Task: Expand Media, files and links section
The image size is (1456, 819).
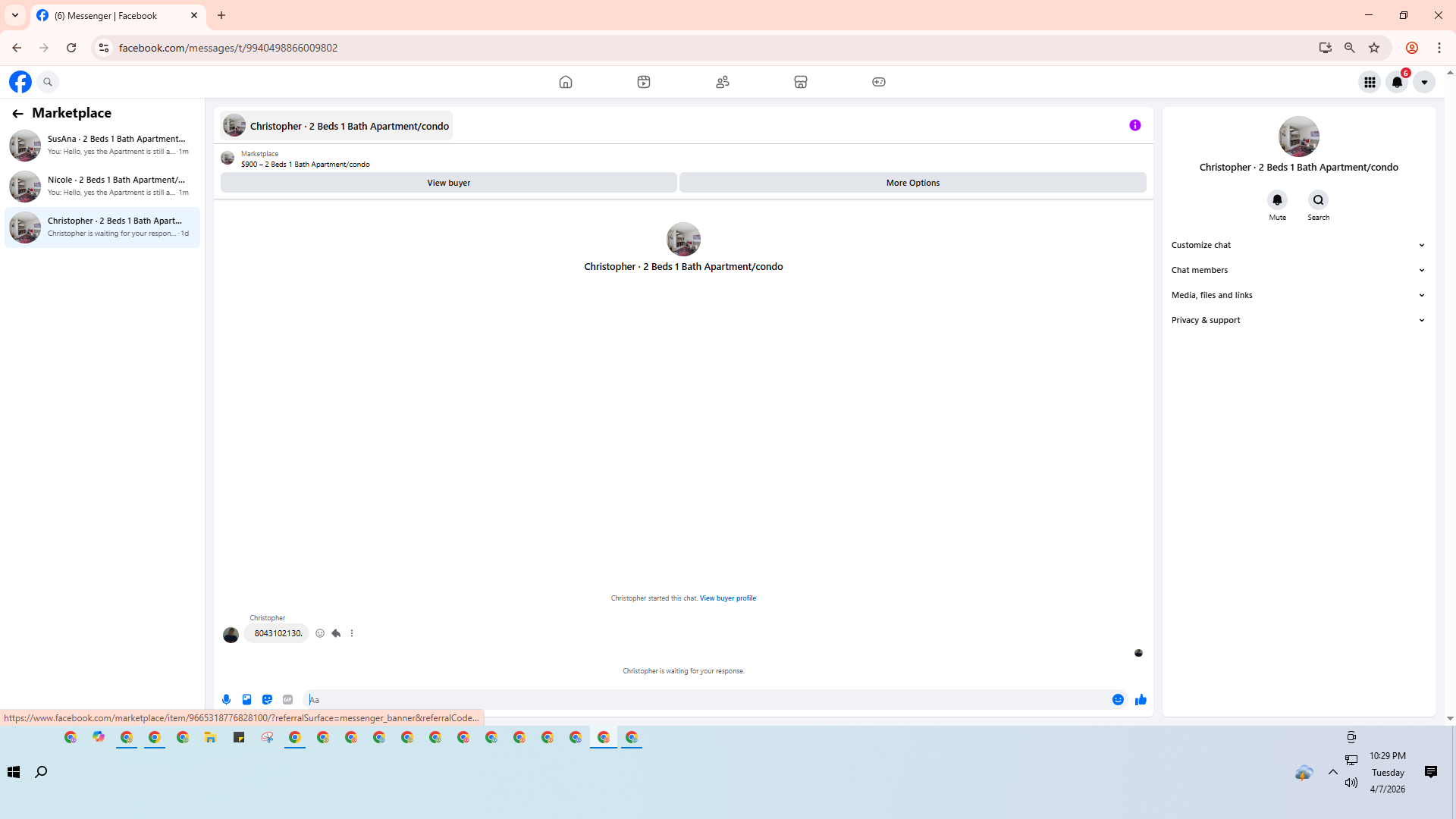Action: (x=1298, y=295)
